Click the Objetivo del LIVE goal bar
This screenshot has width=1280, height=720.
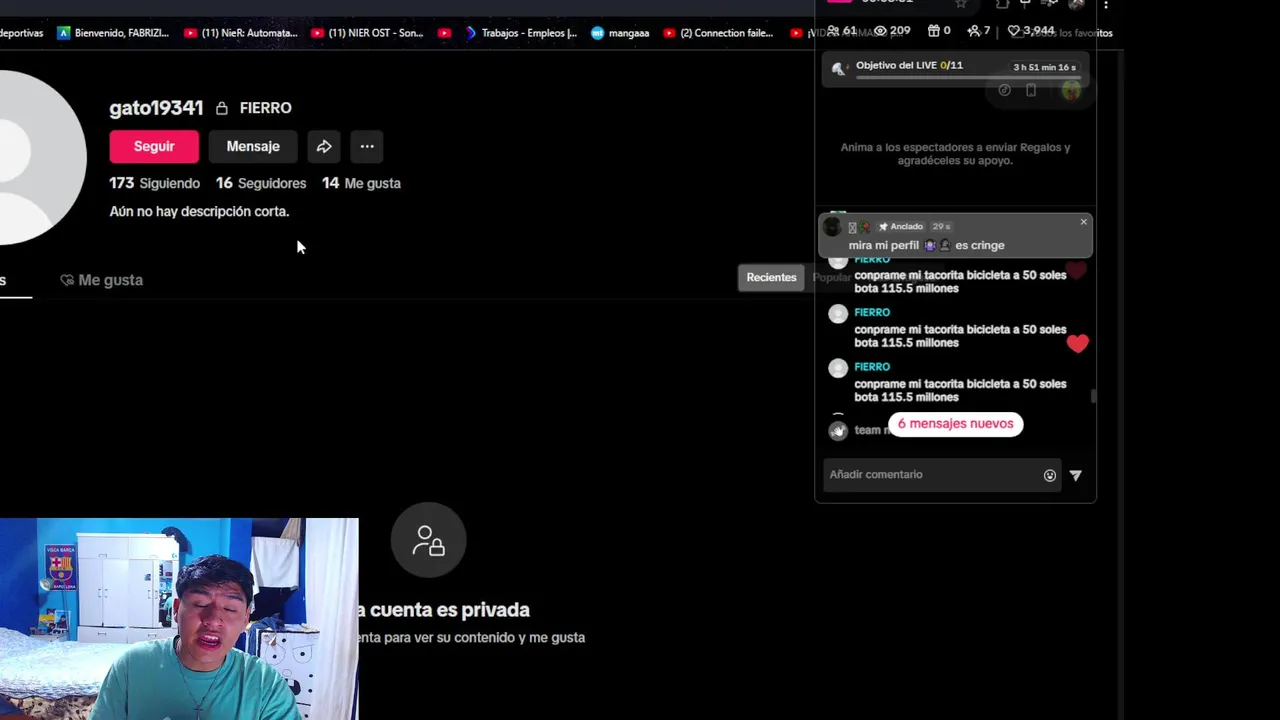955,67
